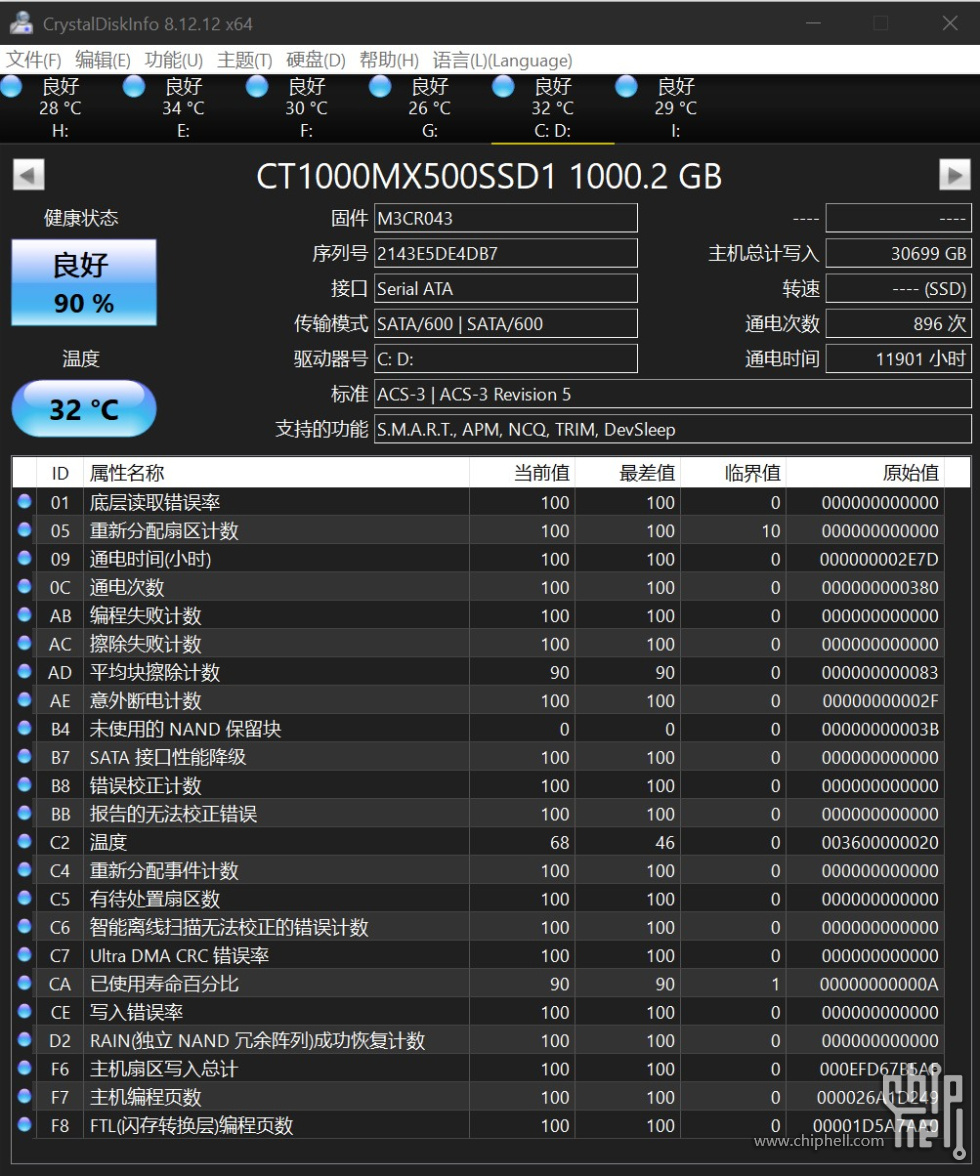Go to next disk with right arrow
This screenshot has height=1176, width=980.
[955, 176]
